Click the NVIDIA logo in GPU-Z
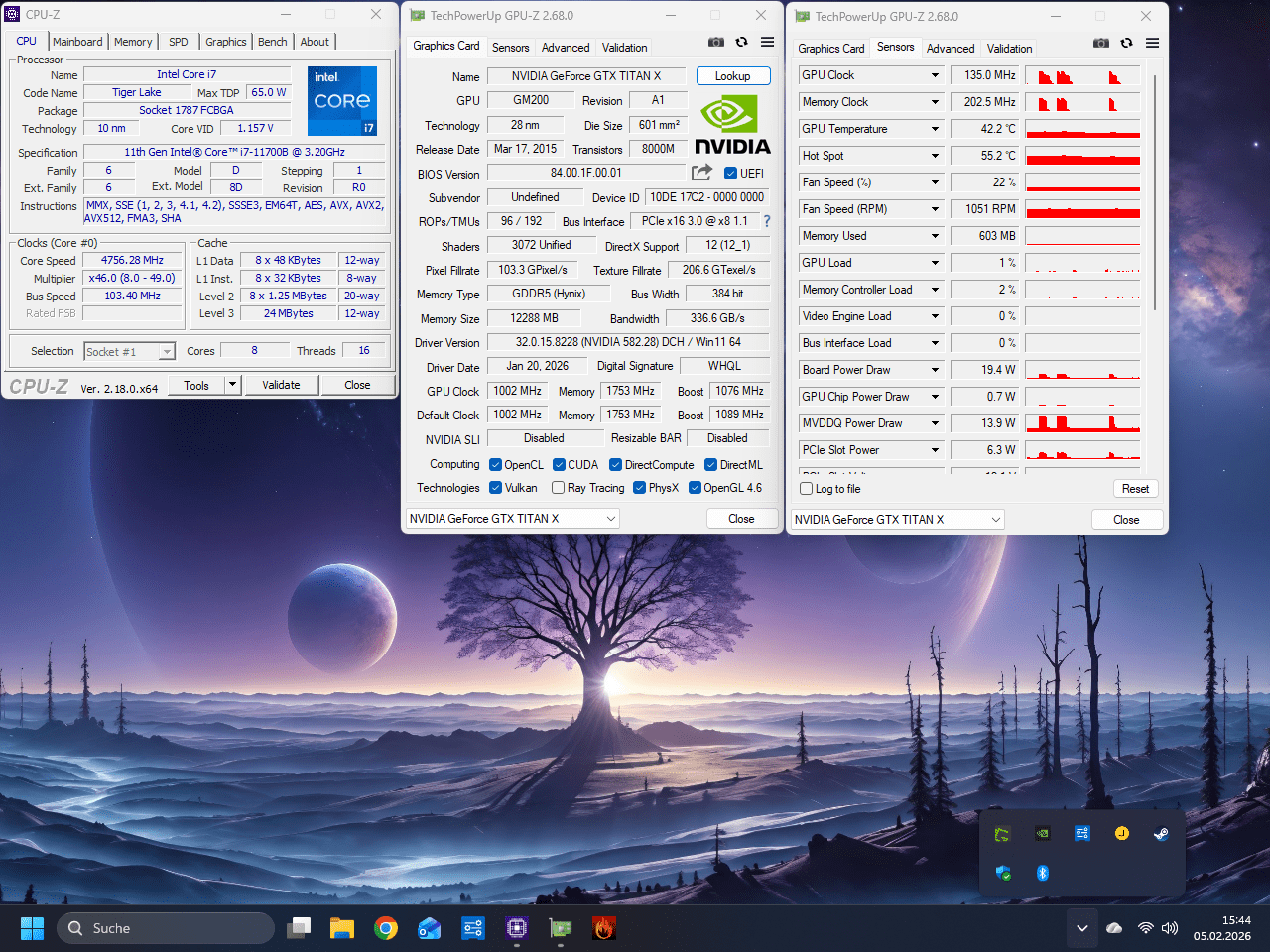 [x=732, y=125]
